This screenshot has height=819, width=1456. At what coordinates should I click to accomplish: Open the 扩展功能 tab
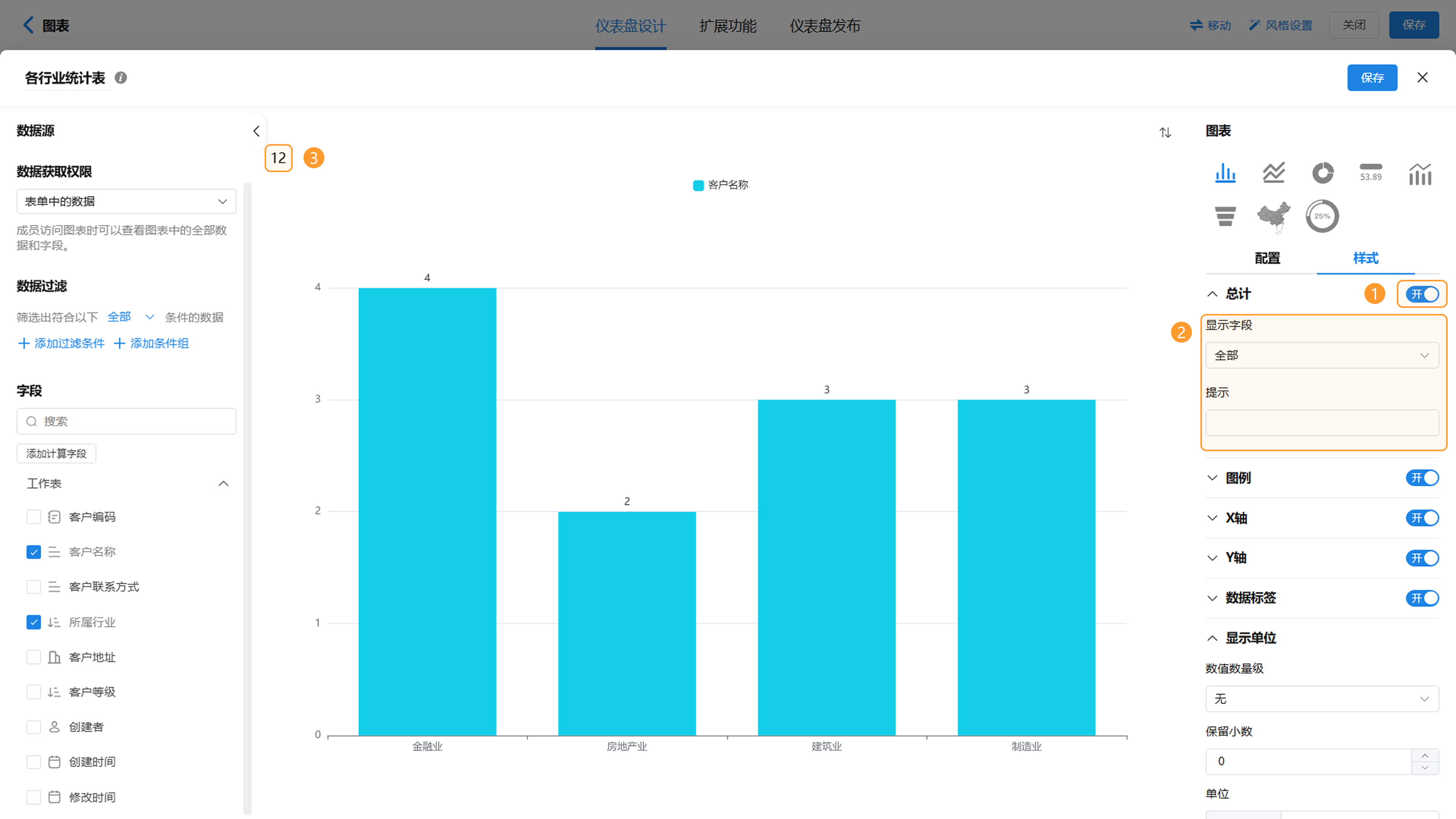pyautogui.click(x=728, y=25)
